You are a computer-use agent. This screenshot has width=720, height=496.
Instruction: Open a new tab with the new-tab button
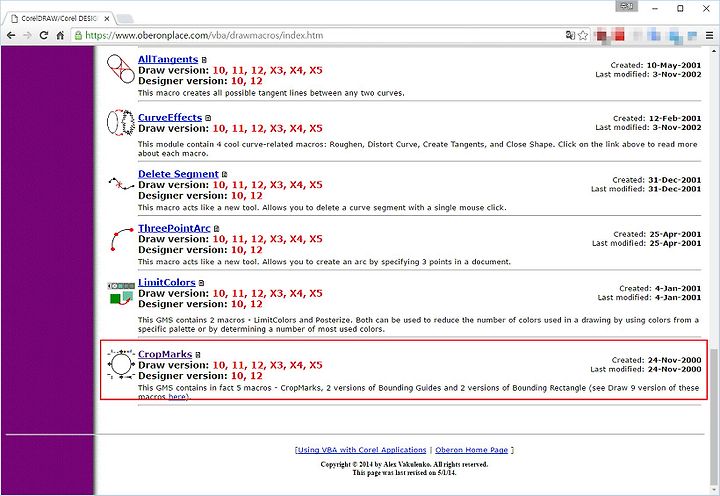(x=125, y=19)
